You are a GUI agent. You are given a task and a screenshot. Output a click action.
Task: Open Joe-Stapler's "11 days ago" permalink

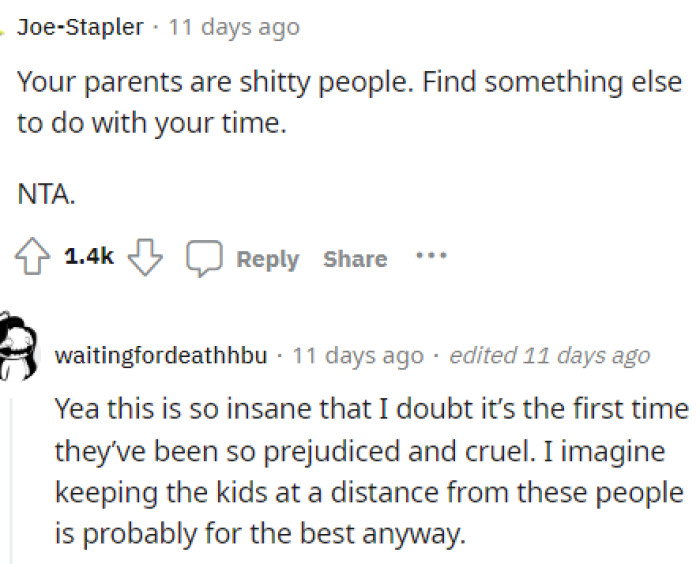click(x=234, y=28)
